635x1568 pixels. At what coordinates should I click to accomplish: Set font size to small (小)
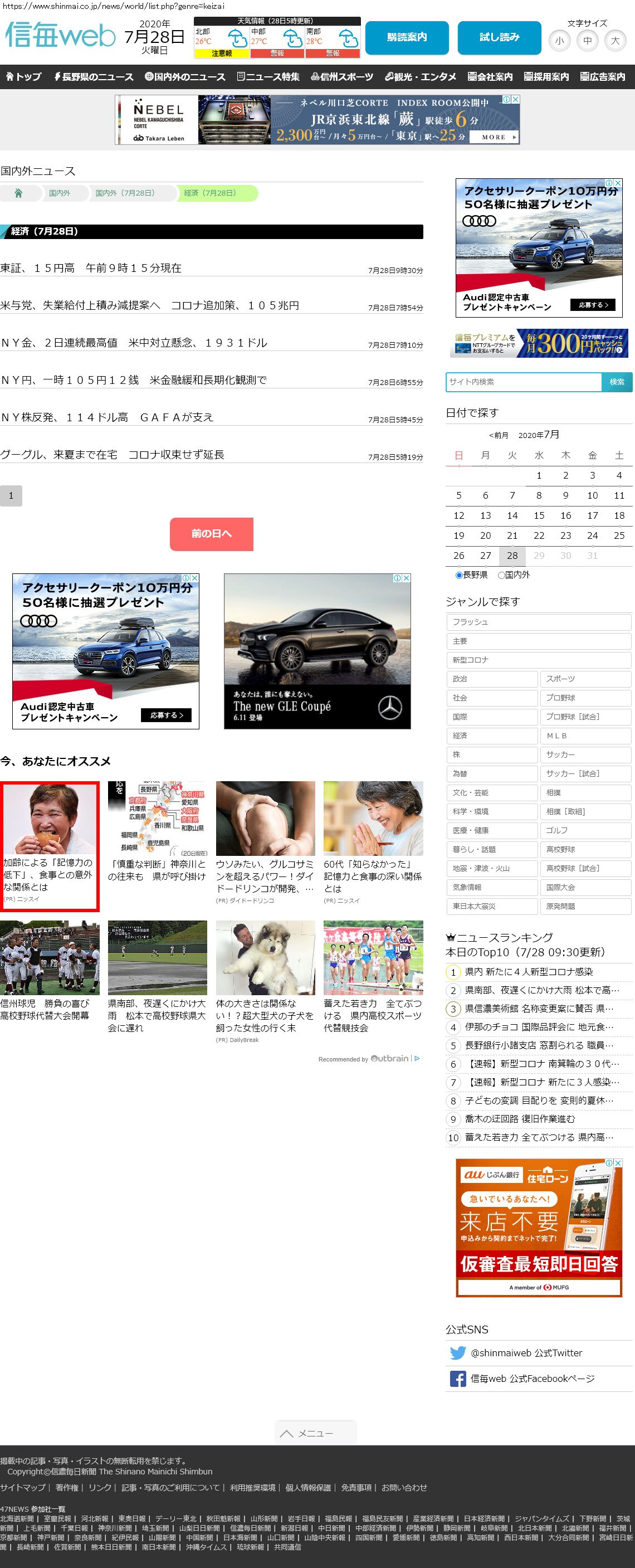(x=559, y=41)
